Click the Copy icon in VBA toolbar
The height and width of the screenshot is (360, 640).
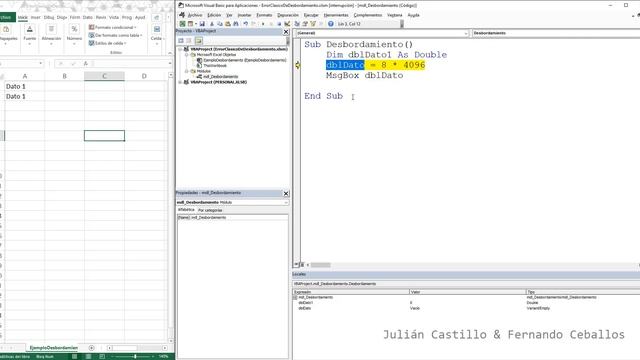(220, 24)
